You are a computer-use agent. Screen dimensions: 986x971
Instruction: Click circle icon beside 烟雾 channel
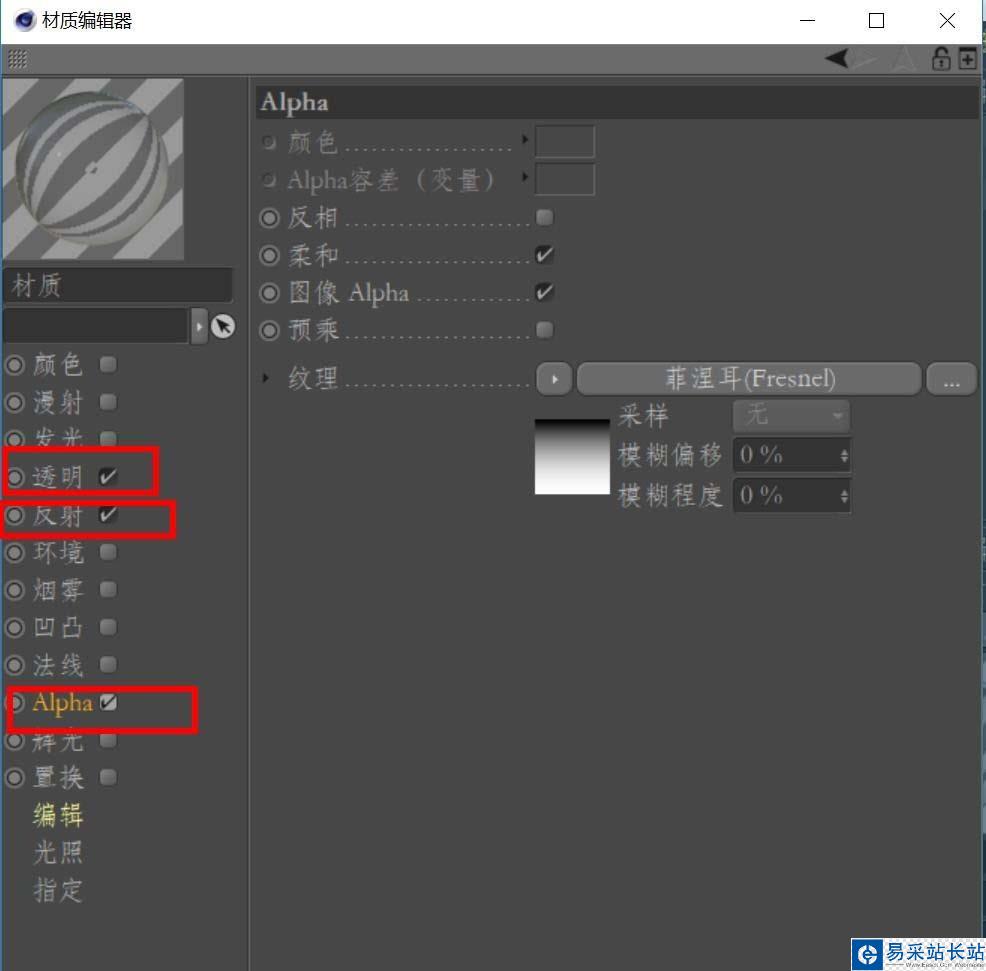point(14,590)
